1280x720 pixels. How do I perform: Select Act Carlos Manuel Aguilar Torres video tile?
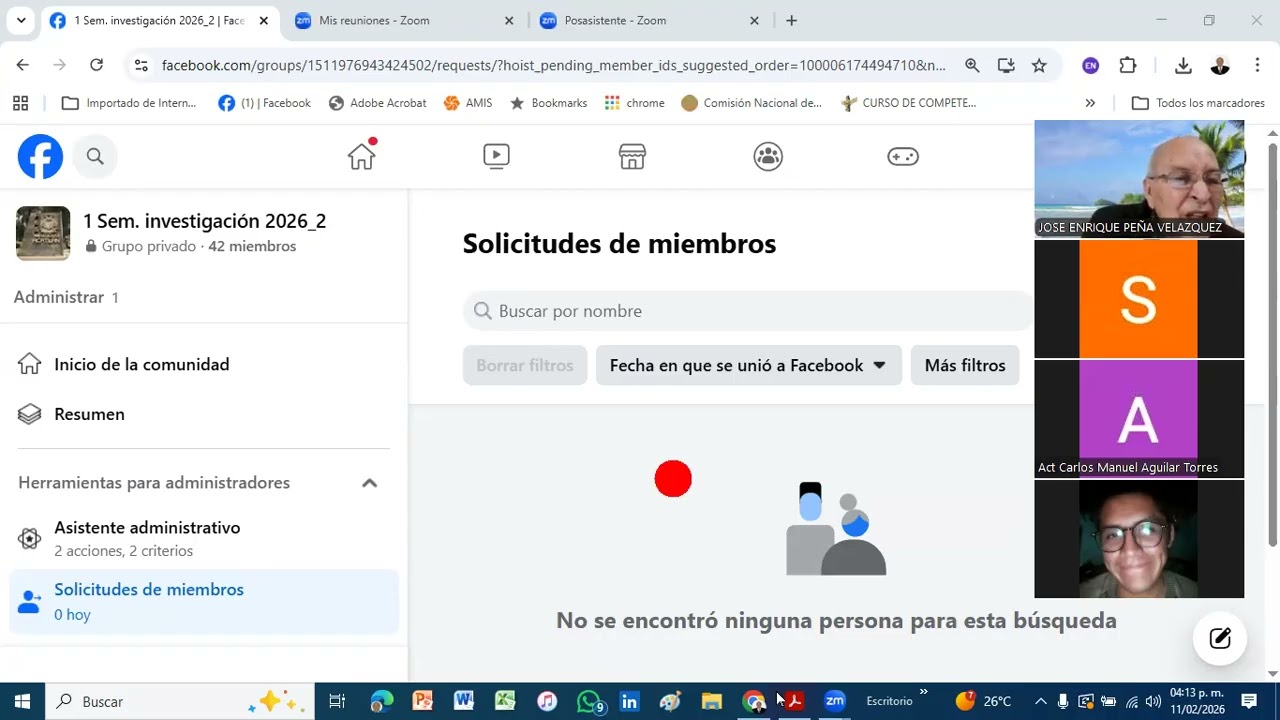(1139, 418)
